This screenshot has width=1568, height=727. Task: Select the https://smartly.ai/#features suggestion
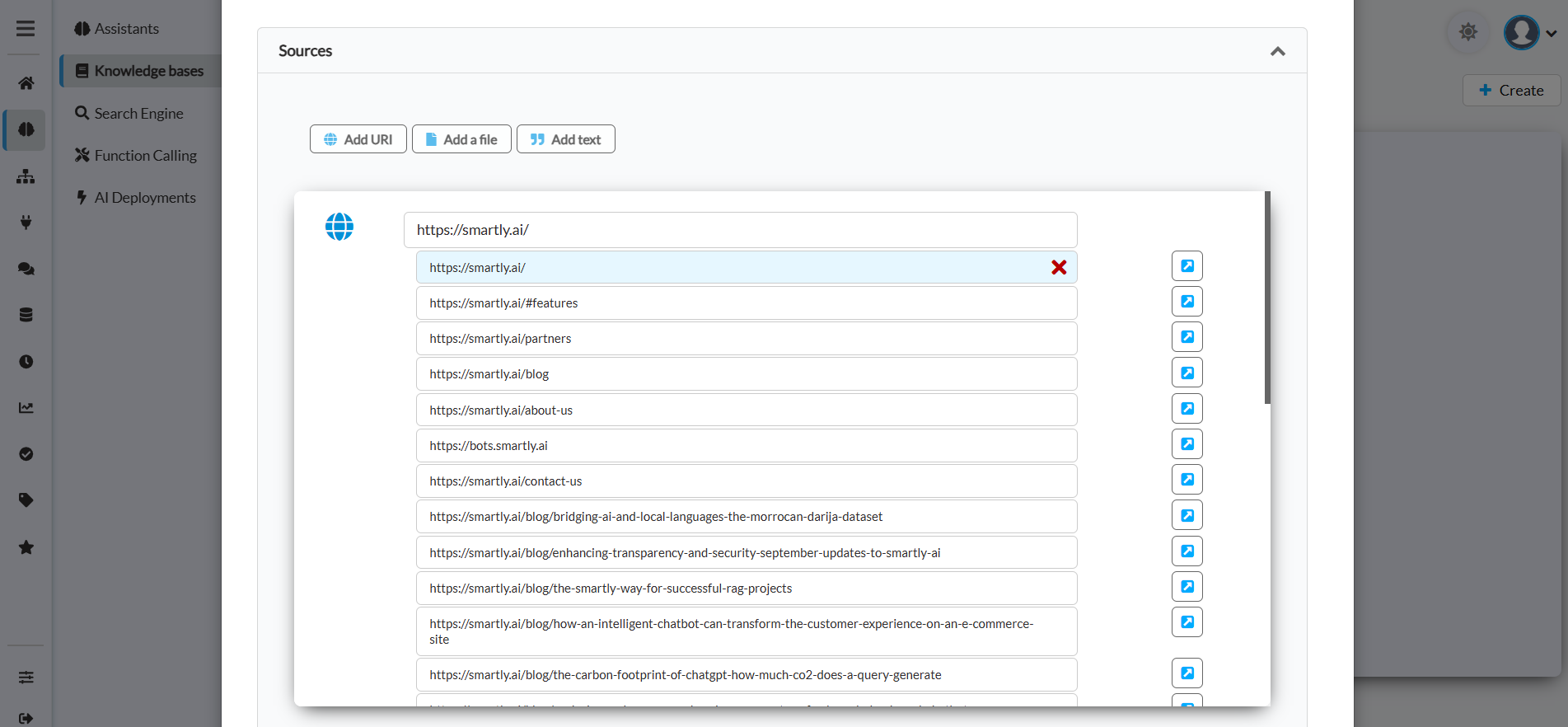(747, 303)
